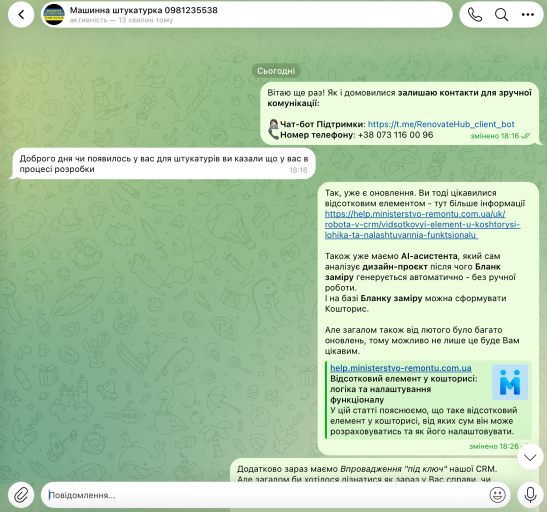Click the chat title Машинна штукатурка 0981235538
This screenshot has height=512, width=547.
144,10
